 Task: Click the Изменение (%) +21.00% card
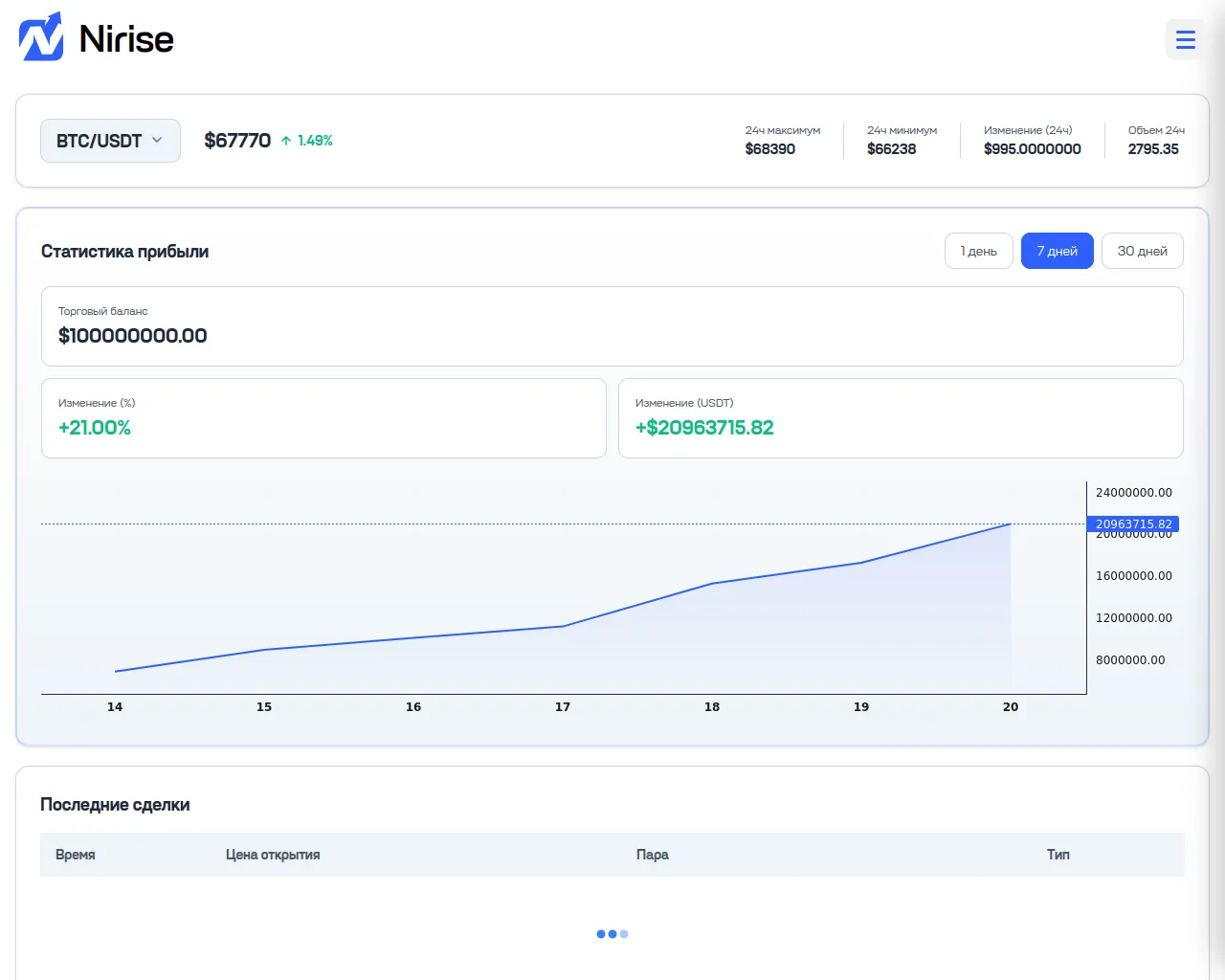pyautogui.click(x=323, y=418)
